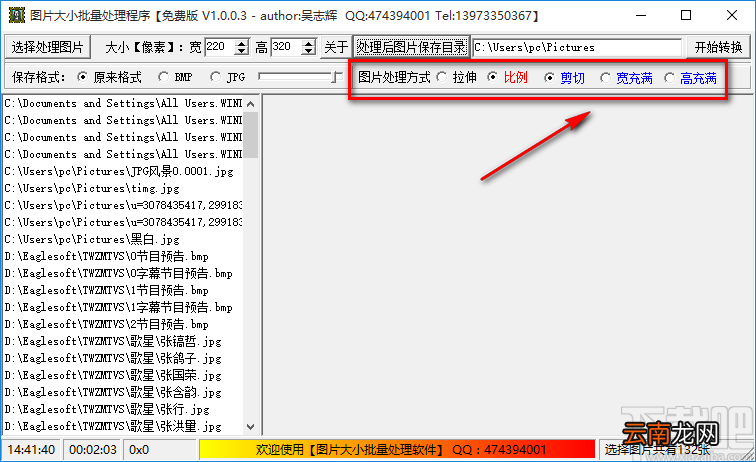Select the 1字幕节目预告.bmp list entry
This screenshot has height=462, width=756.
pos(123,307)
